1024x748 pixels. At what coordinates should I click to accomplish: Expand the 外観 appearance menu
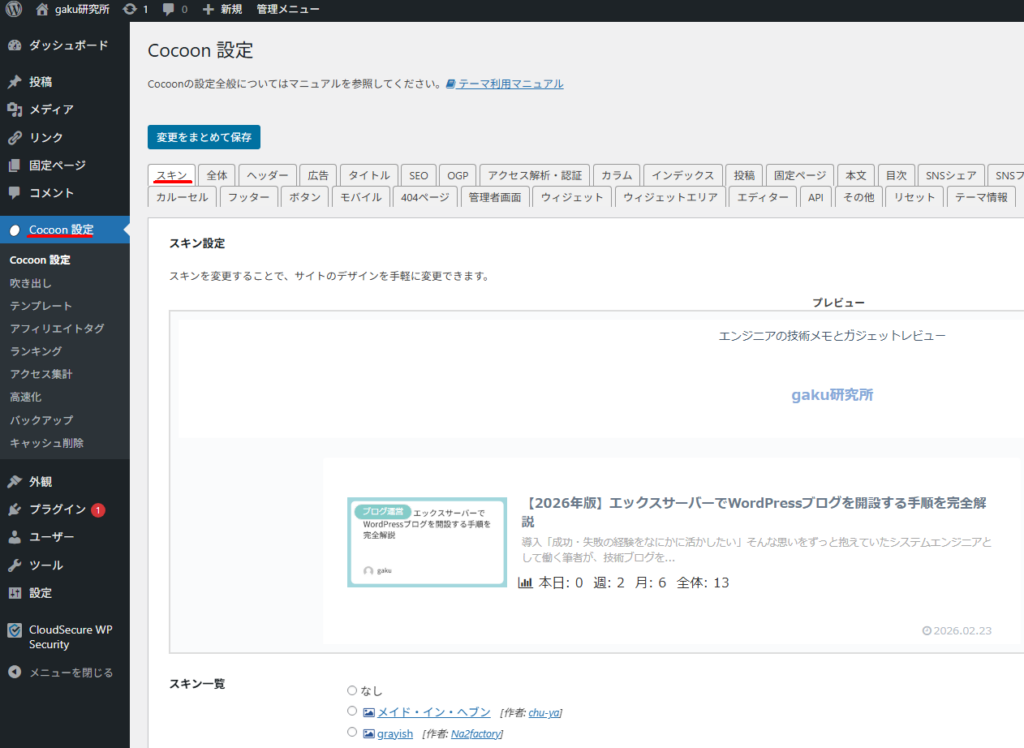tap(40, 481)
